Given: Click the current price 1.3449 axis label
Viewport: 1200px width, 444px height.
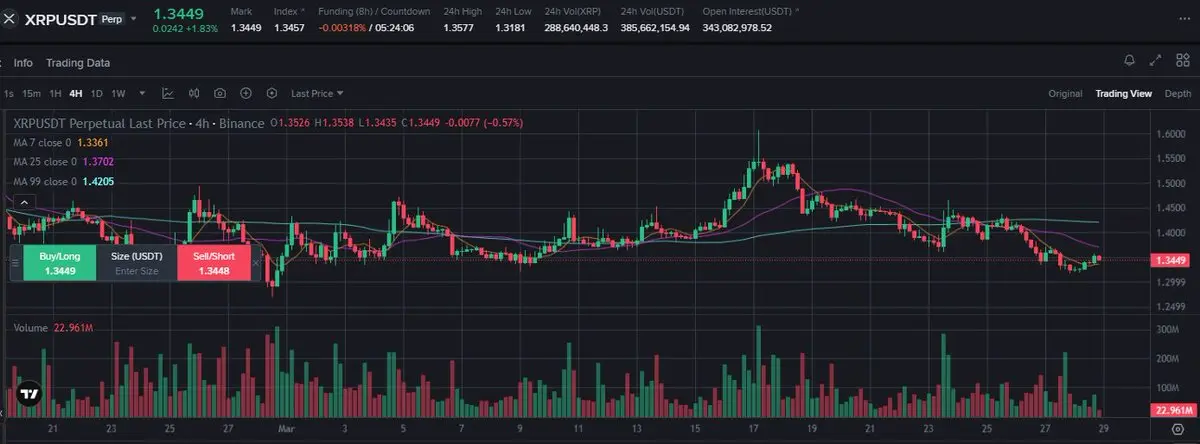Looking at the screenshot, I should (x=1170, y=260).
